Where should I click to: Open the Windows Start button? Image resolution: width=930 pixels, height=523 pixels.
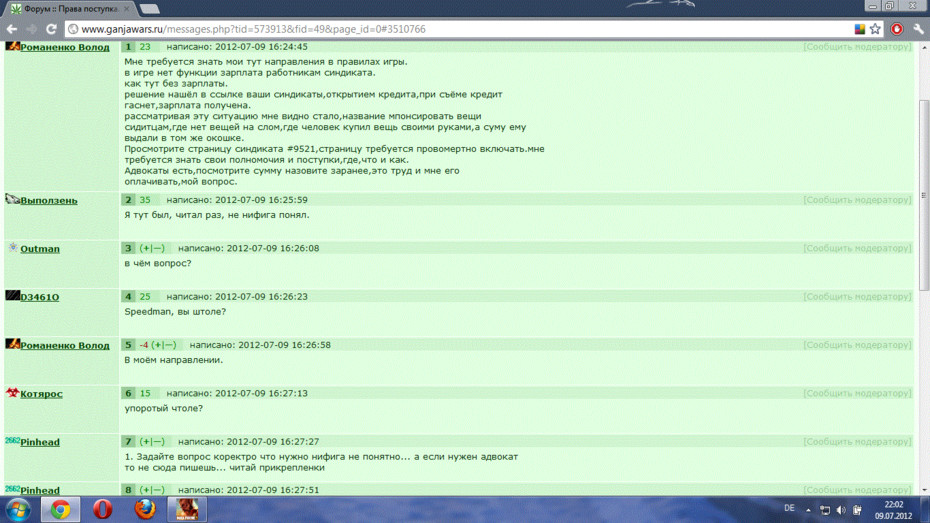pyautogui.click(x=18, y=510)
